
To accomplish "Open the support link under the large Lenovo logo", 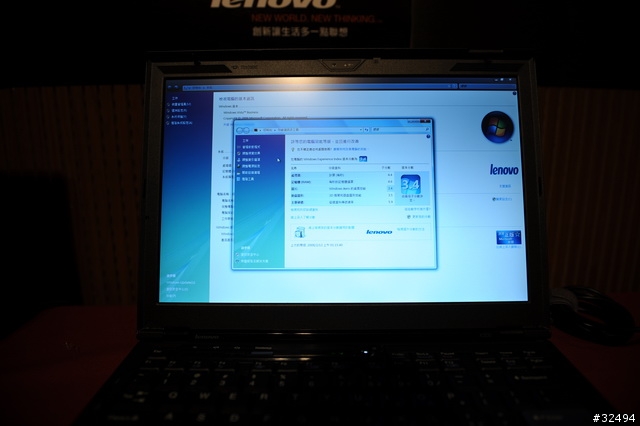I will tap(505, 186).
